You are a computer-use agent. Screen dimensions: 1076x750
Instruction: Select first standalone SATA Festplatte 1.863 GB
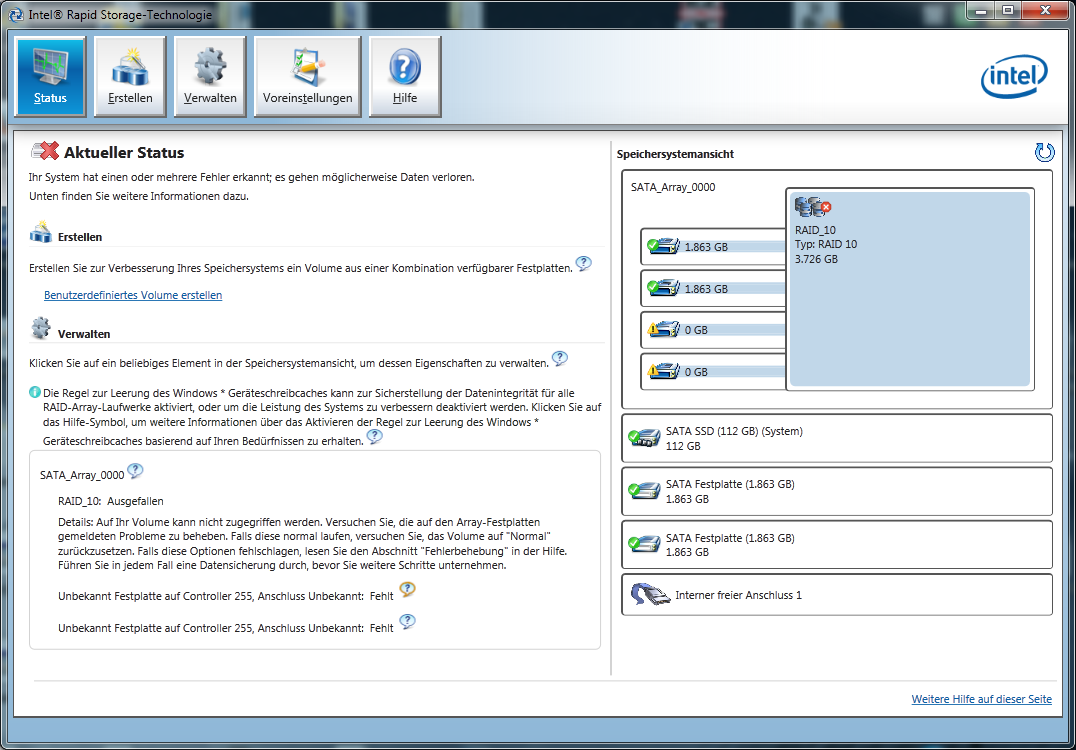(837, 491)
